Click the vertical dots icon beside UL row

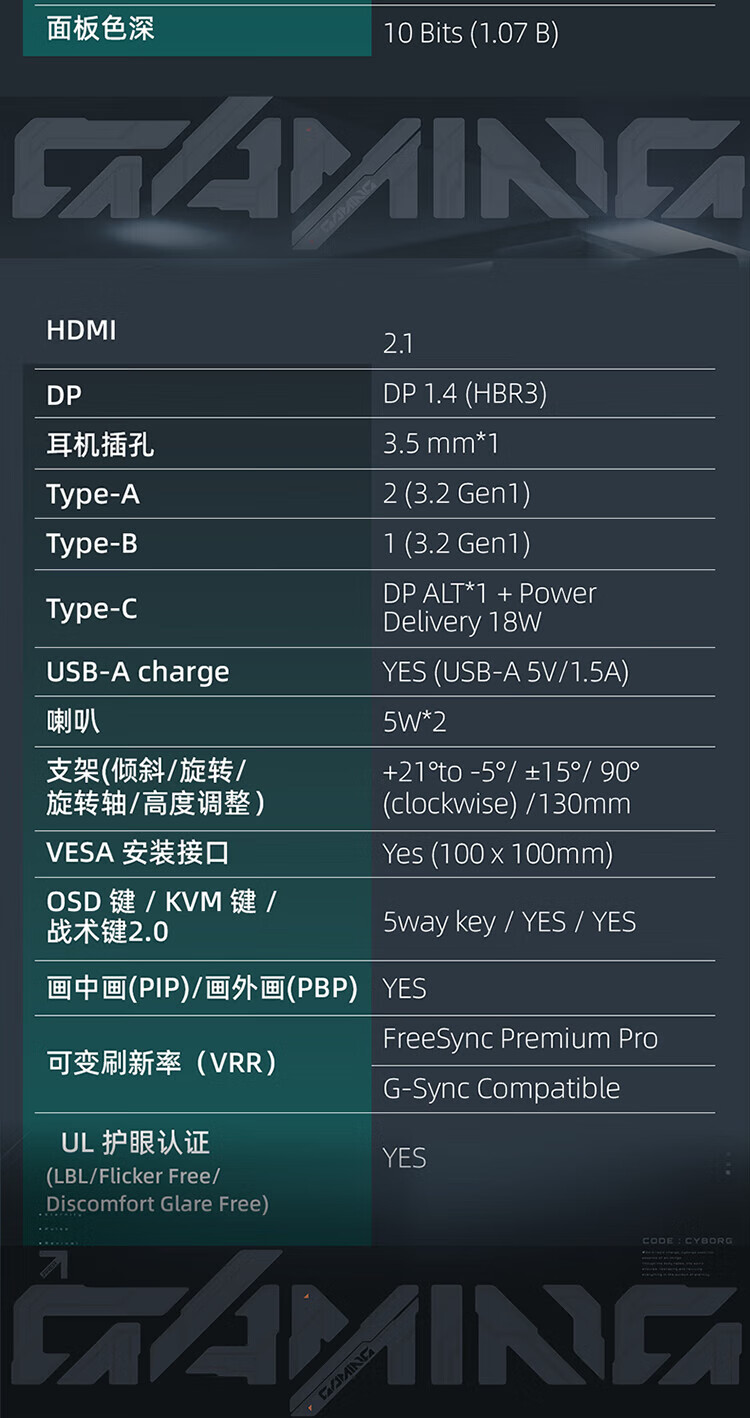[x=728, y=1163]
